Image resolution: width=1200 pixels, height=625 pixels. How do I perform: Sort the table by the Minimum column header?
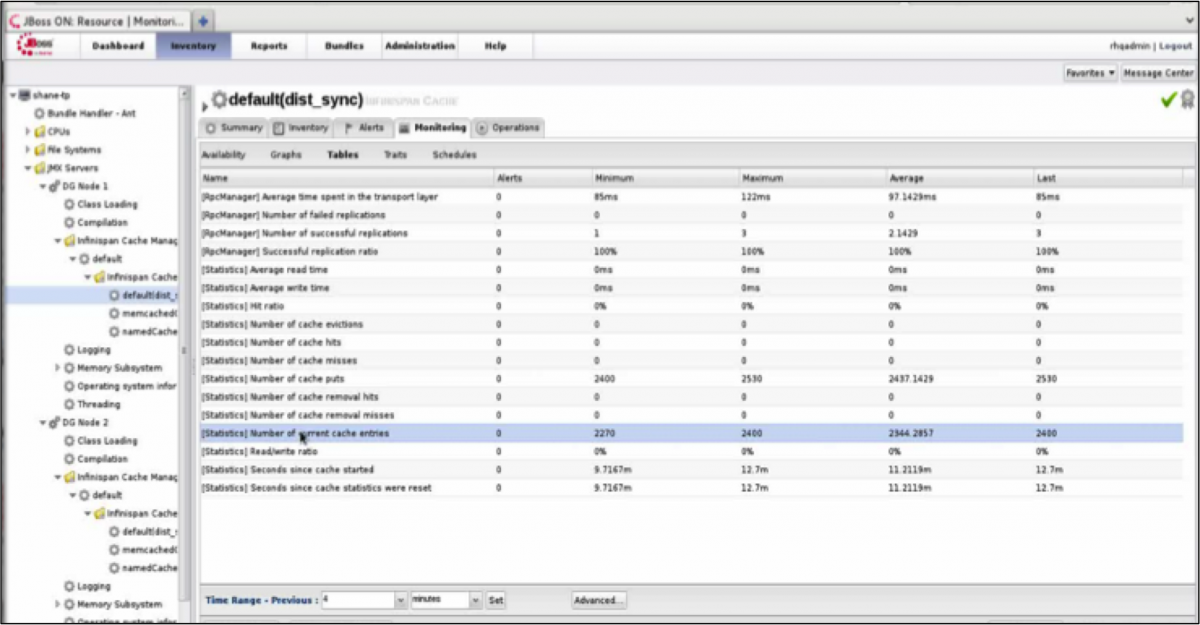coord(664,178)
